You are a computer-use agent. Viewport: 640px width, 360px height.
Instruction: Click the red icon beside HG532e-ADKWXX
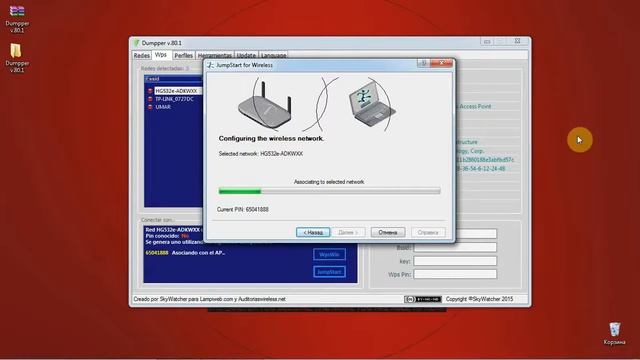[150, 91]
